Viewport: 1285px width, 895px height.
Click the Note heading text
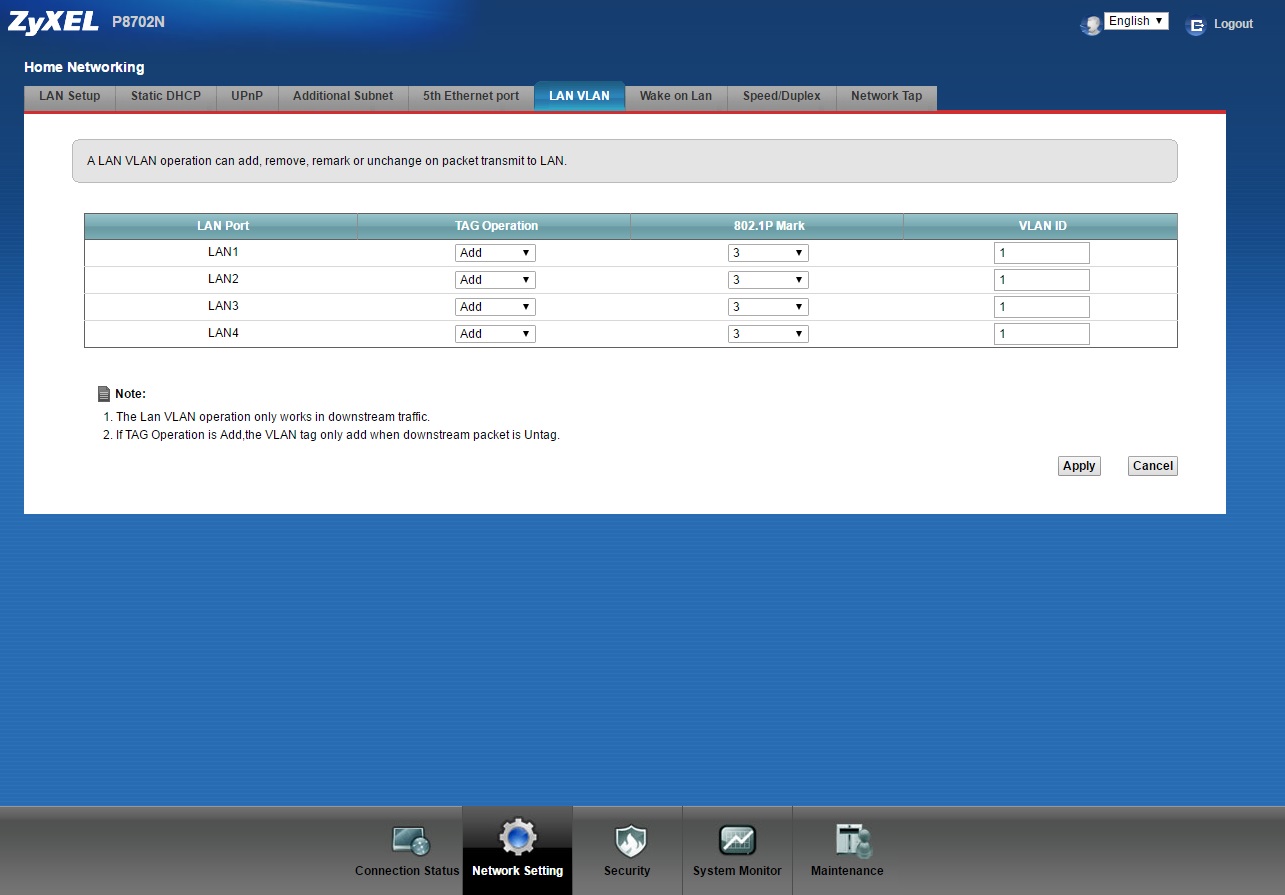[x=130, y=394]
